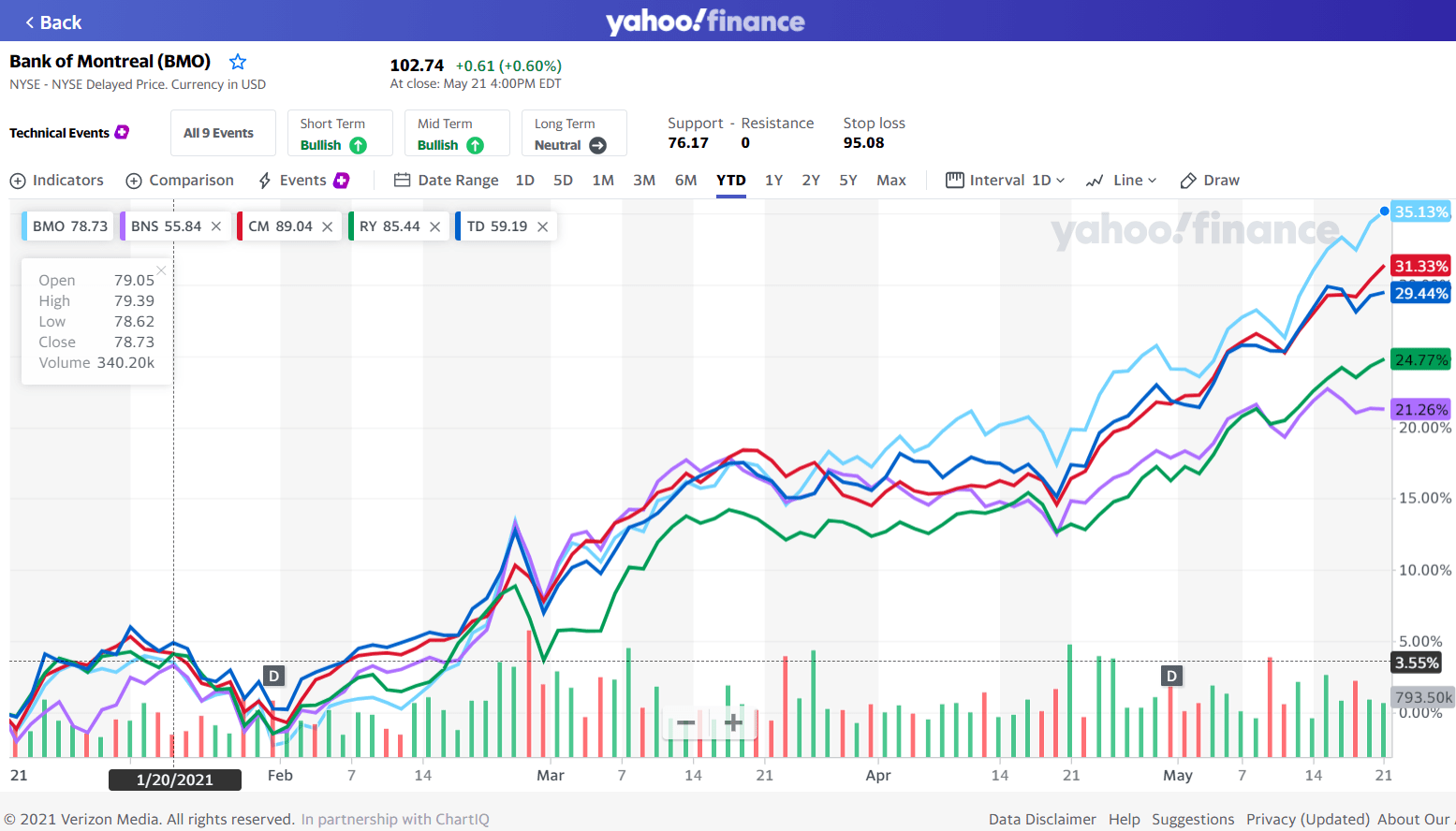Viewport: 1456px width, 831px height.
Task: Click the Support value 76.17
Action: click(x=688, y=142)
